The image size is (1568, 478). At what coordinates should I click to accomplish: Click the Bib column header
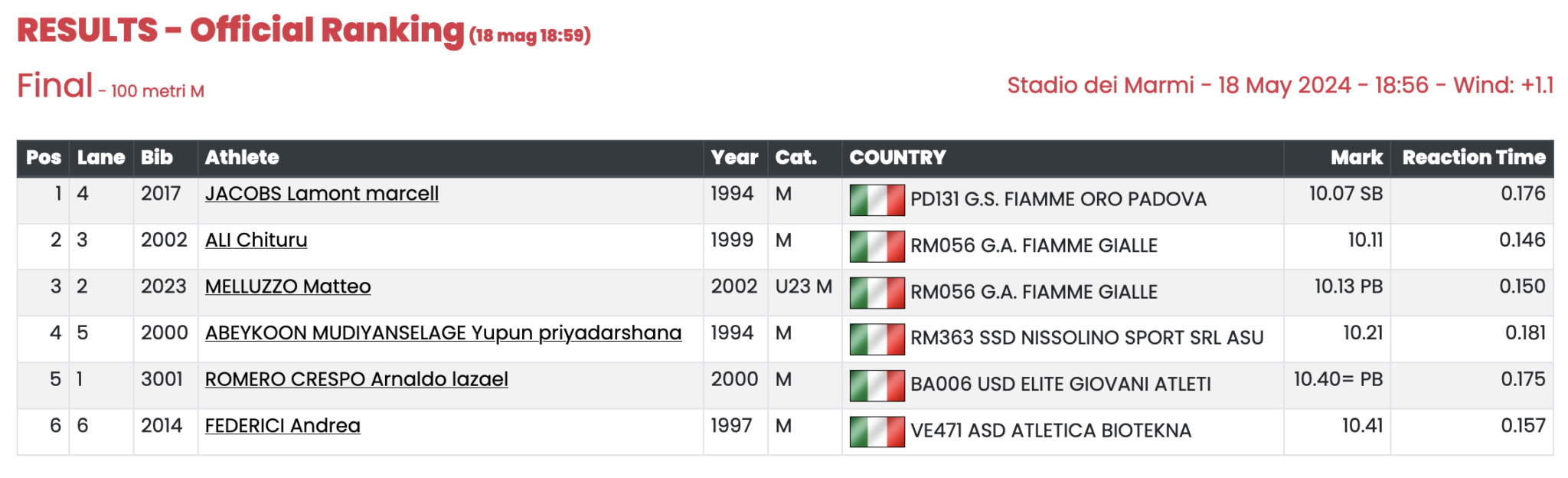coord(157,158)
